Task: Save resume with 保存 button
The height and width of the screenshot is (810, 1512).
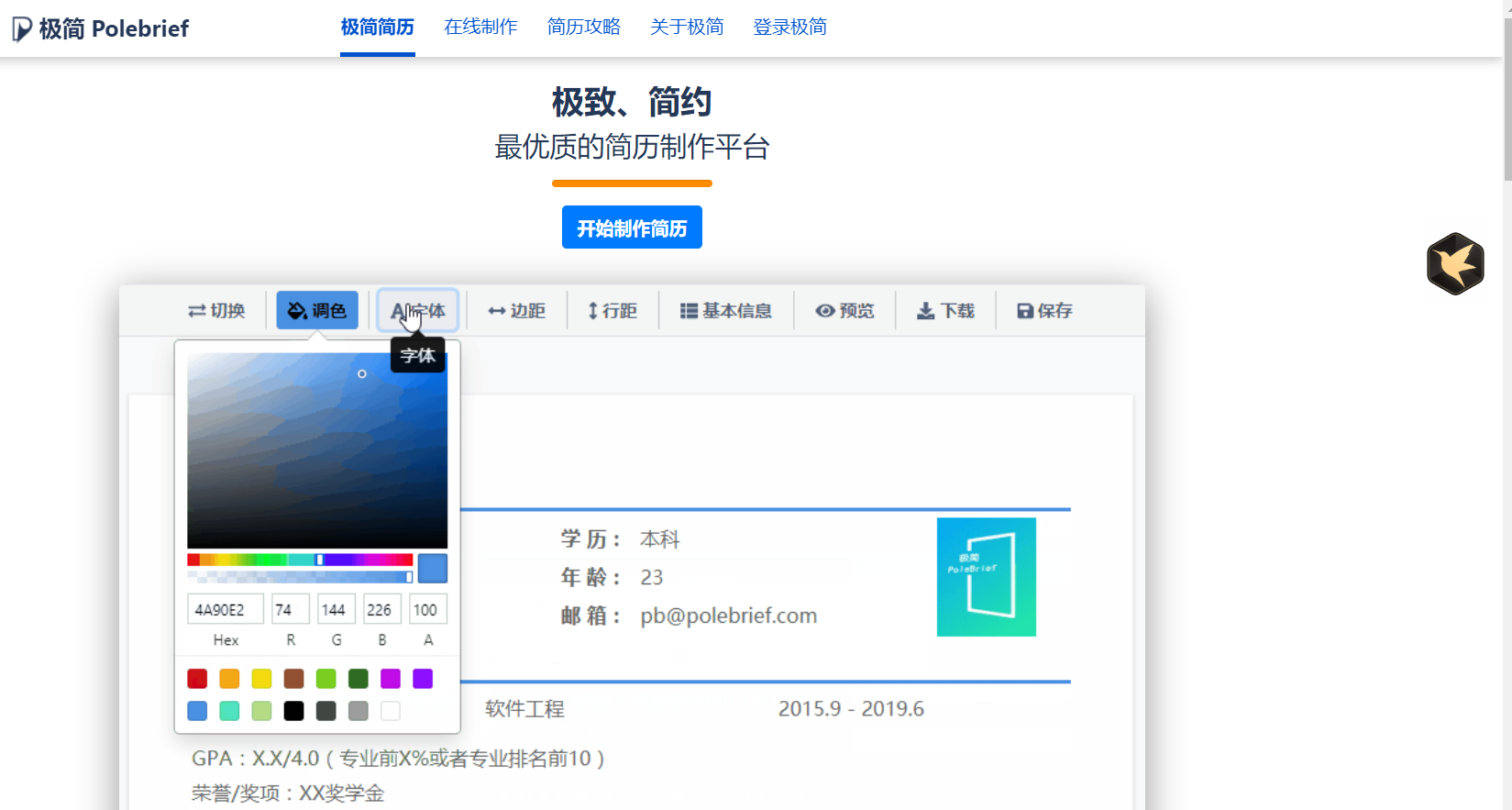Action: point(1044,311)
